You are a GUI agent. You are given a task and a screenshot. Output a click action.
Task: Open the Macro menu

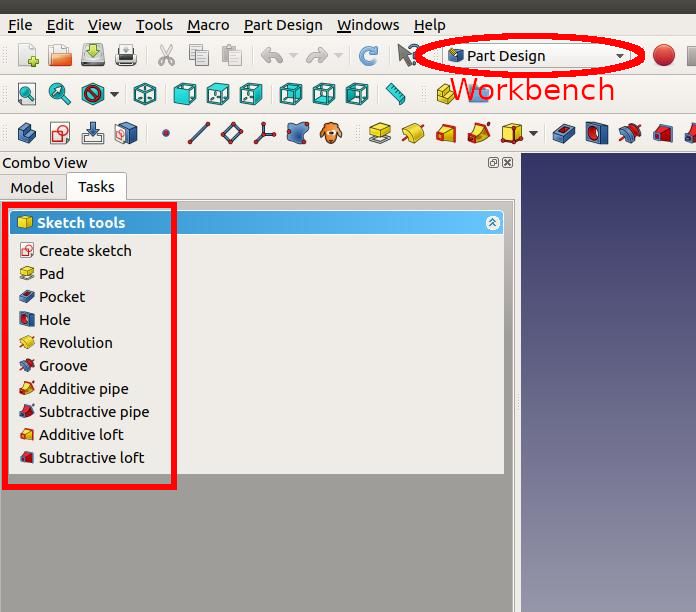pyautogui.click(x=208, y=25)
